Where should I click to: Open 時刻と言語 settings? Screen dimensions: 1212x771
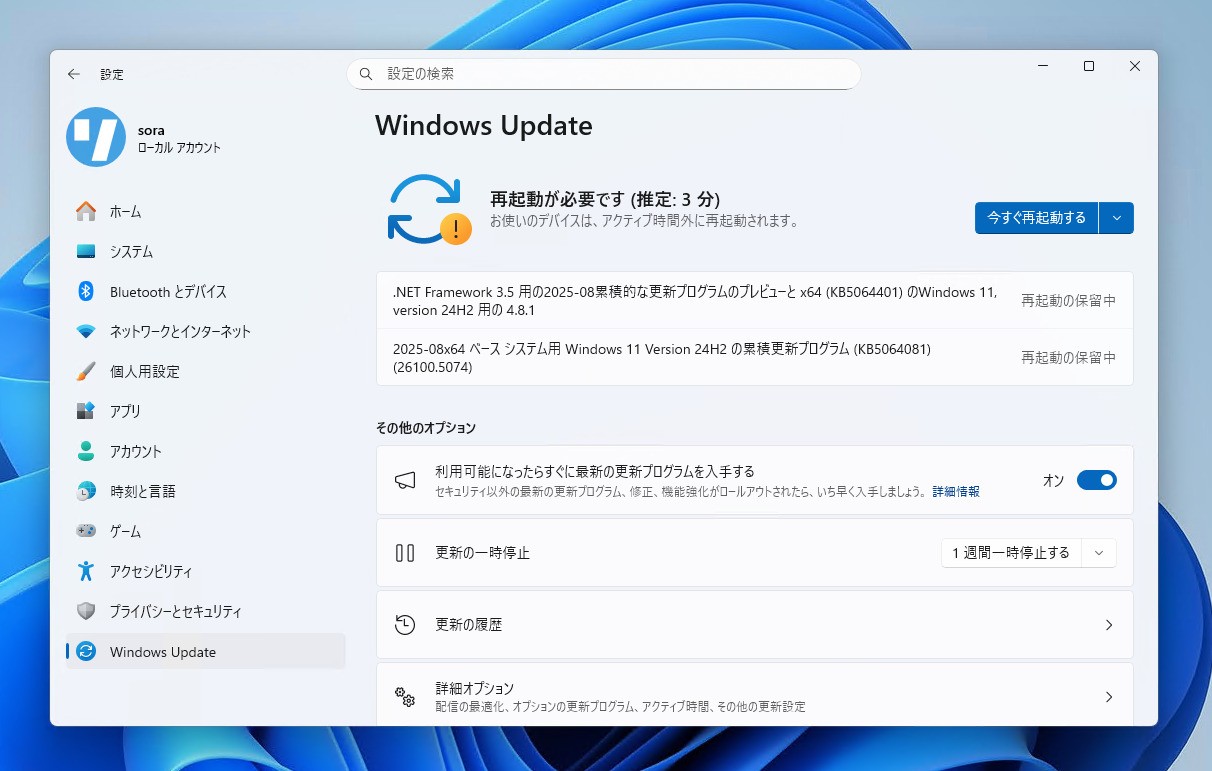click(x=205, y=491)
